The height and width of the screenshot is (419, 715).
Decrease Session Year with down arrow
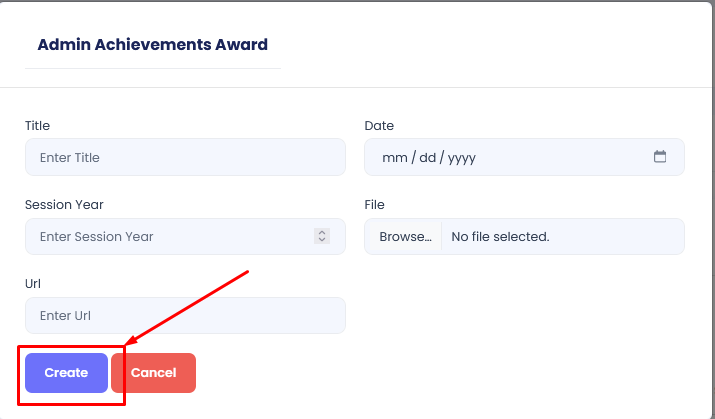(x=321, y=240)
